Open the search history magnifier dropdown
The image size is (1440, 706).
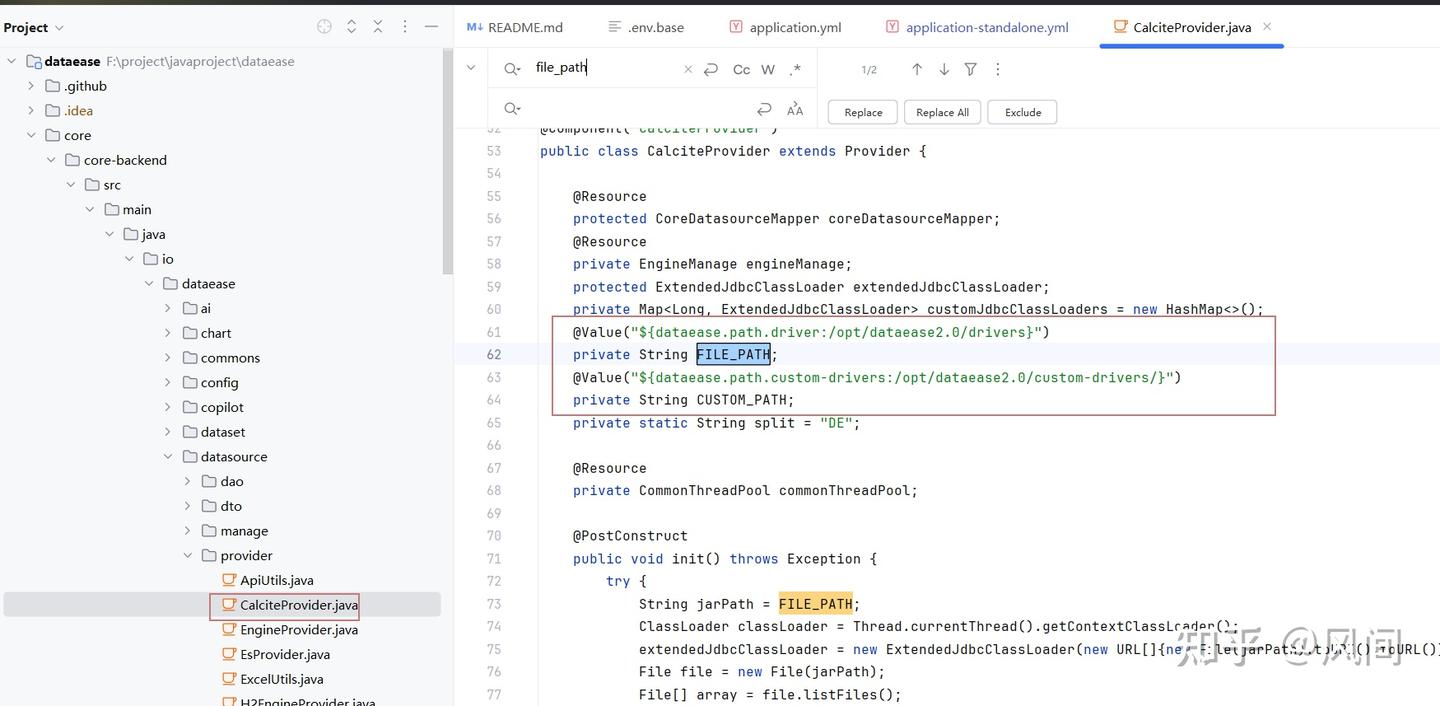point(512,68)
